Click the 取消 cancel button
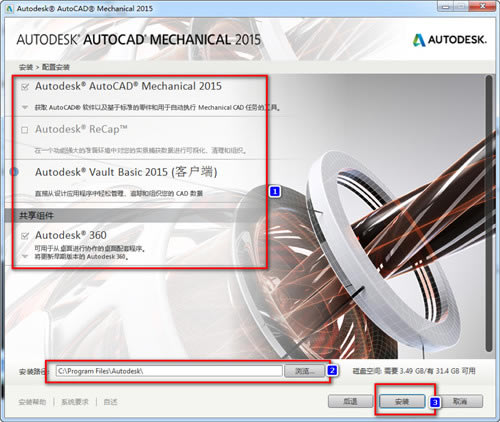500x422 pixels. coord(460,401)
